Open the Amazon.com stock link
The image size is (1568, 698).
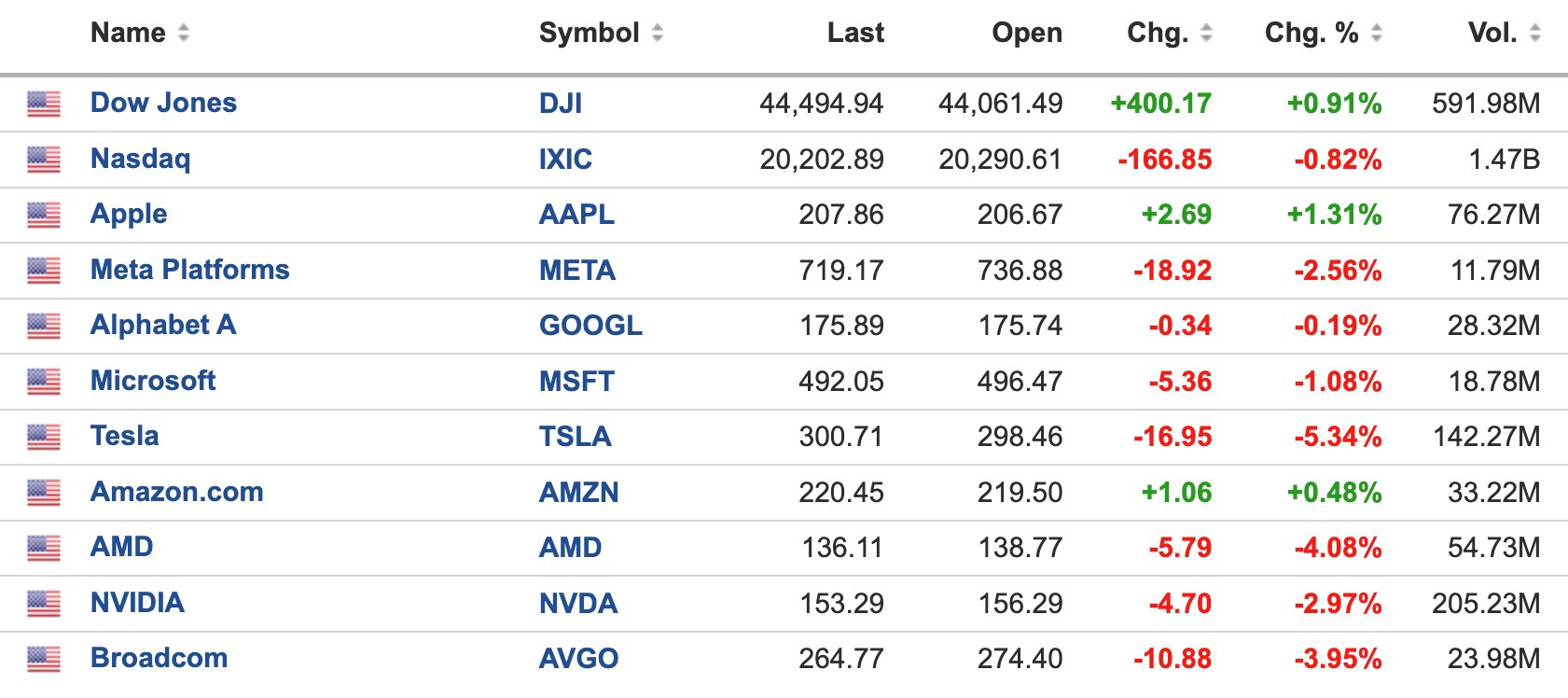pyautogui.click(x=176, y=492)
